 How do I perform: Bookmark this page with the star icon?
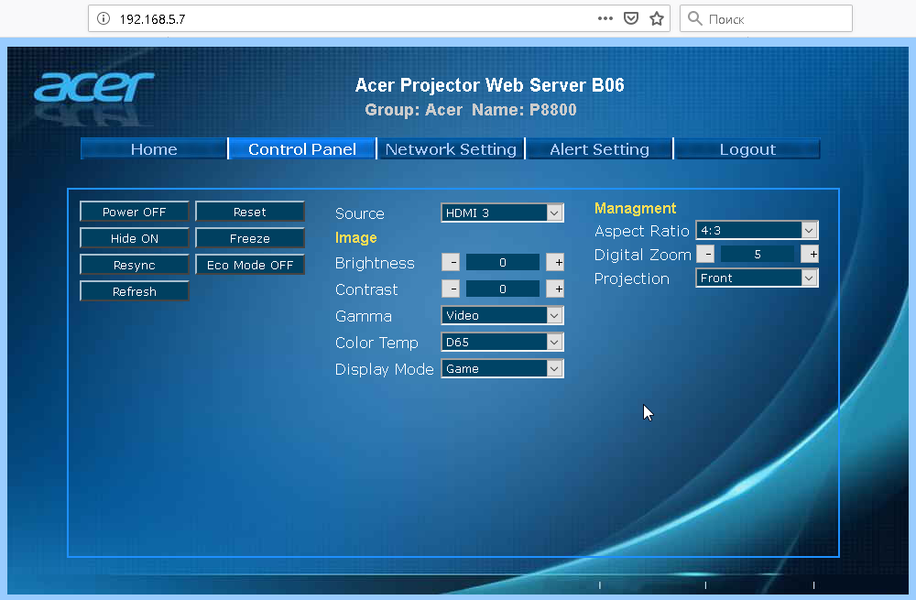click(x=657, y=19)
